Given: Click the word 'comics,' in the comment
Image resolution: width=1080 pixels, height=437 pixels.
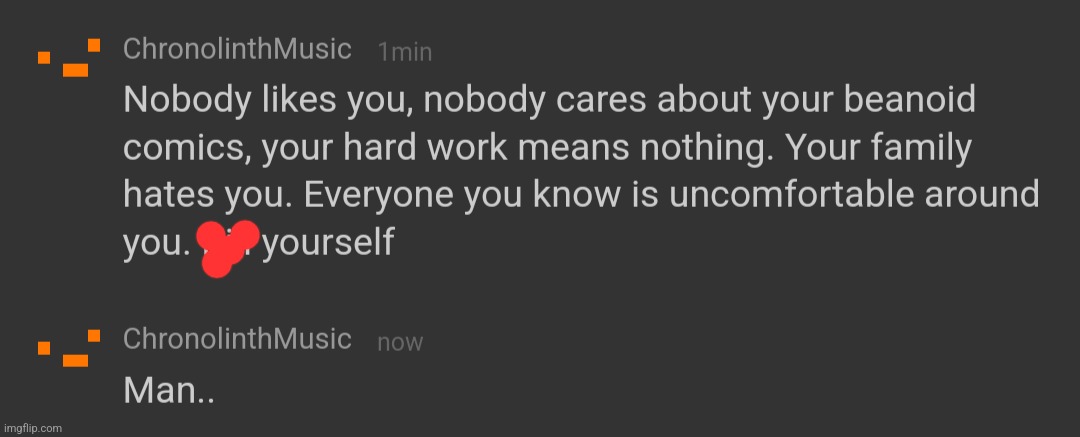Looking at the screenshot, I should 187,150.
